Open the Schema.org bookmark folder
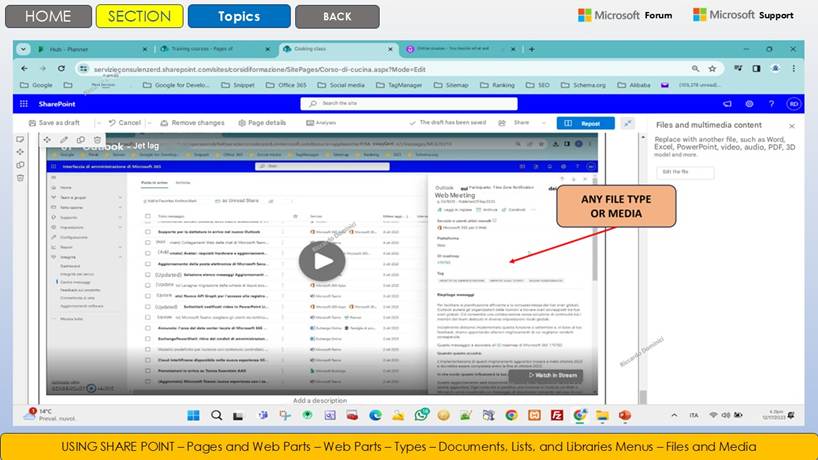818x460 pixels. point(583,85)
